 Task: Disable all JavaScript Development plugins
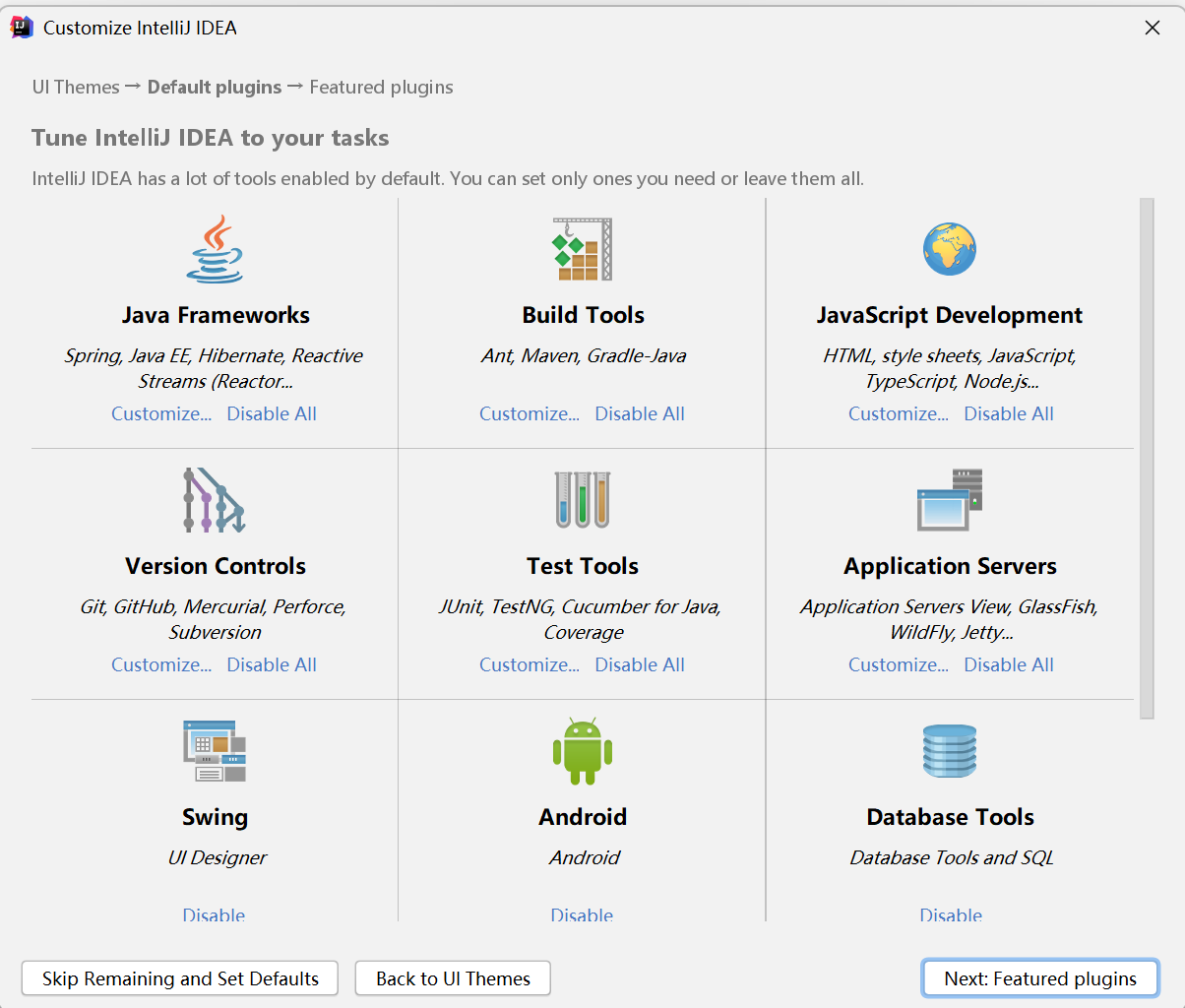click(x=1009, y=413)
